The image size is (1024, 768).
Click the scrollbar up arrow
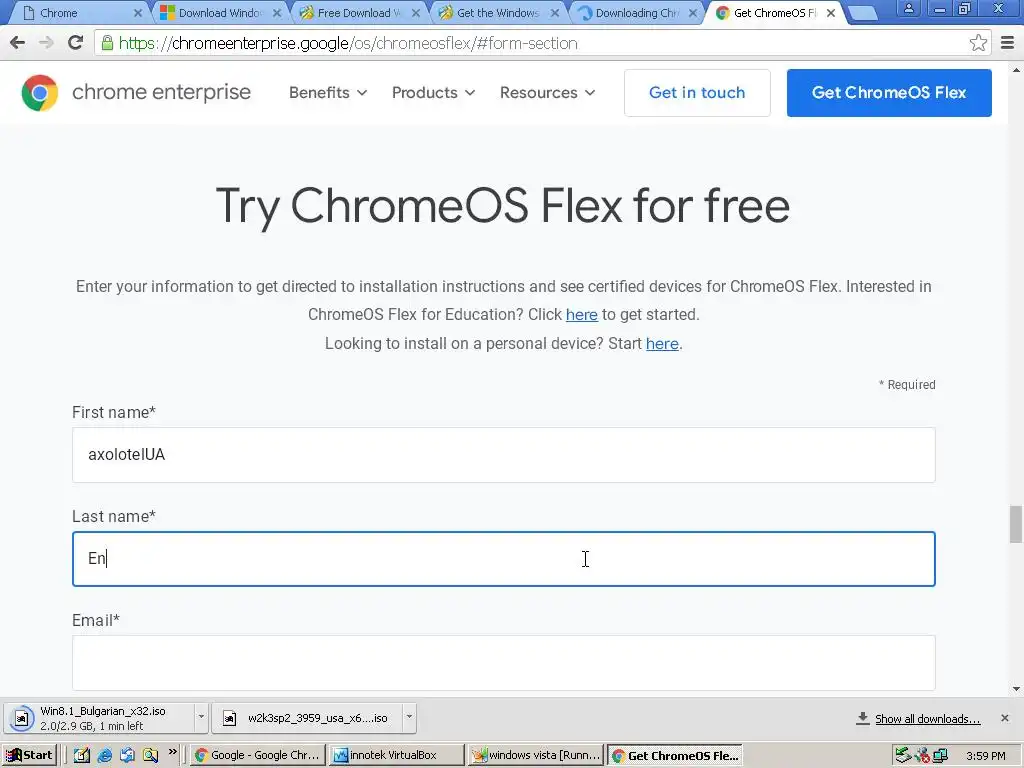[x=1016, y=69]
